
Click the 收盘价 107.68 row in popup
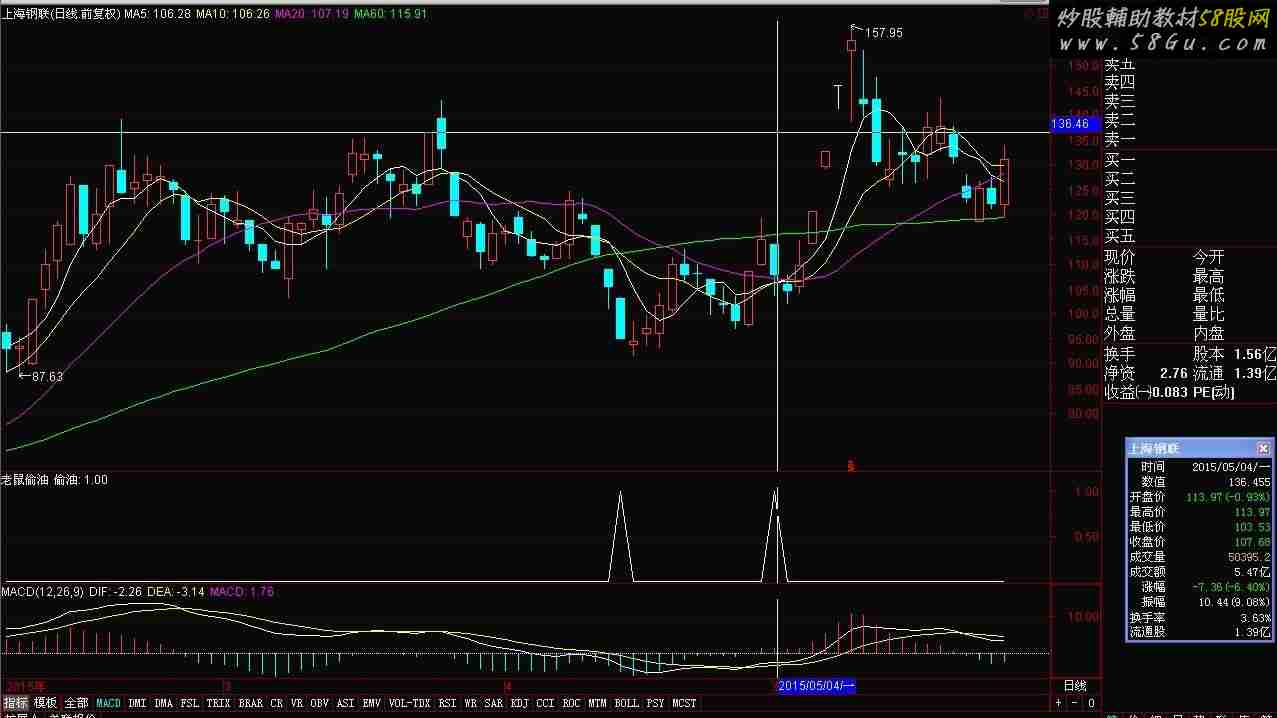click(x=1200, y=542)
